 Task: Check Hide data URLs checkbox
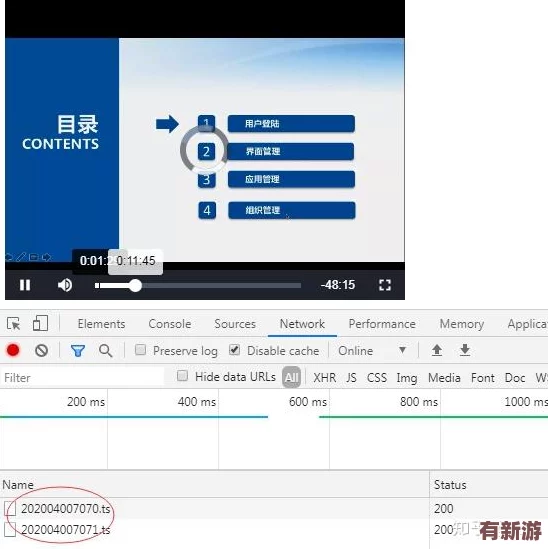coord(182,376)
